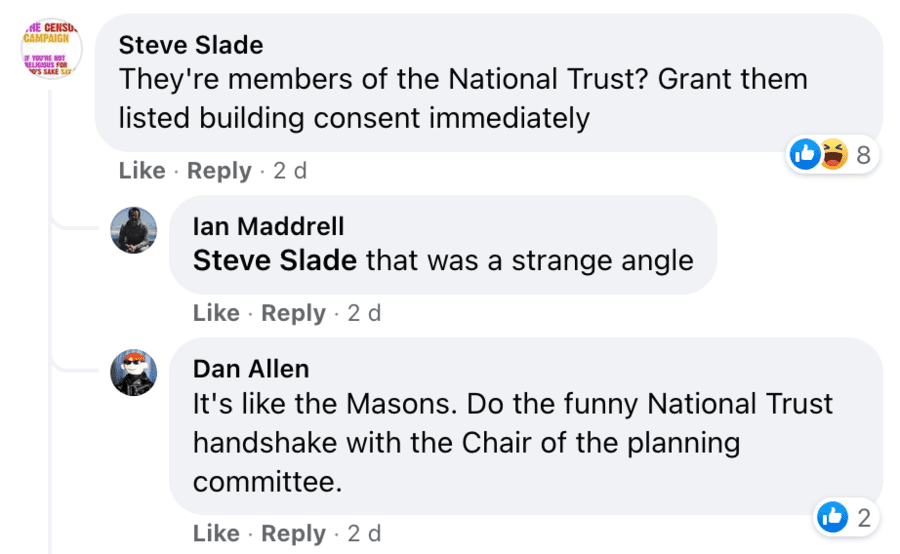Click the reaction icons on Steve Slade's comment
This screenshot has width=900, height=554.
click(x=820, y=154)
